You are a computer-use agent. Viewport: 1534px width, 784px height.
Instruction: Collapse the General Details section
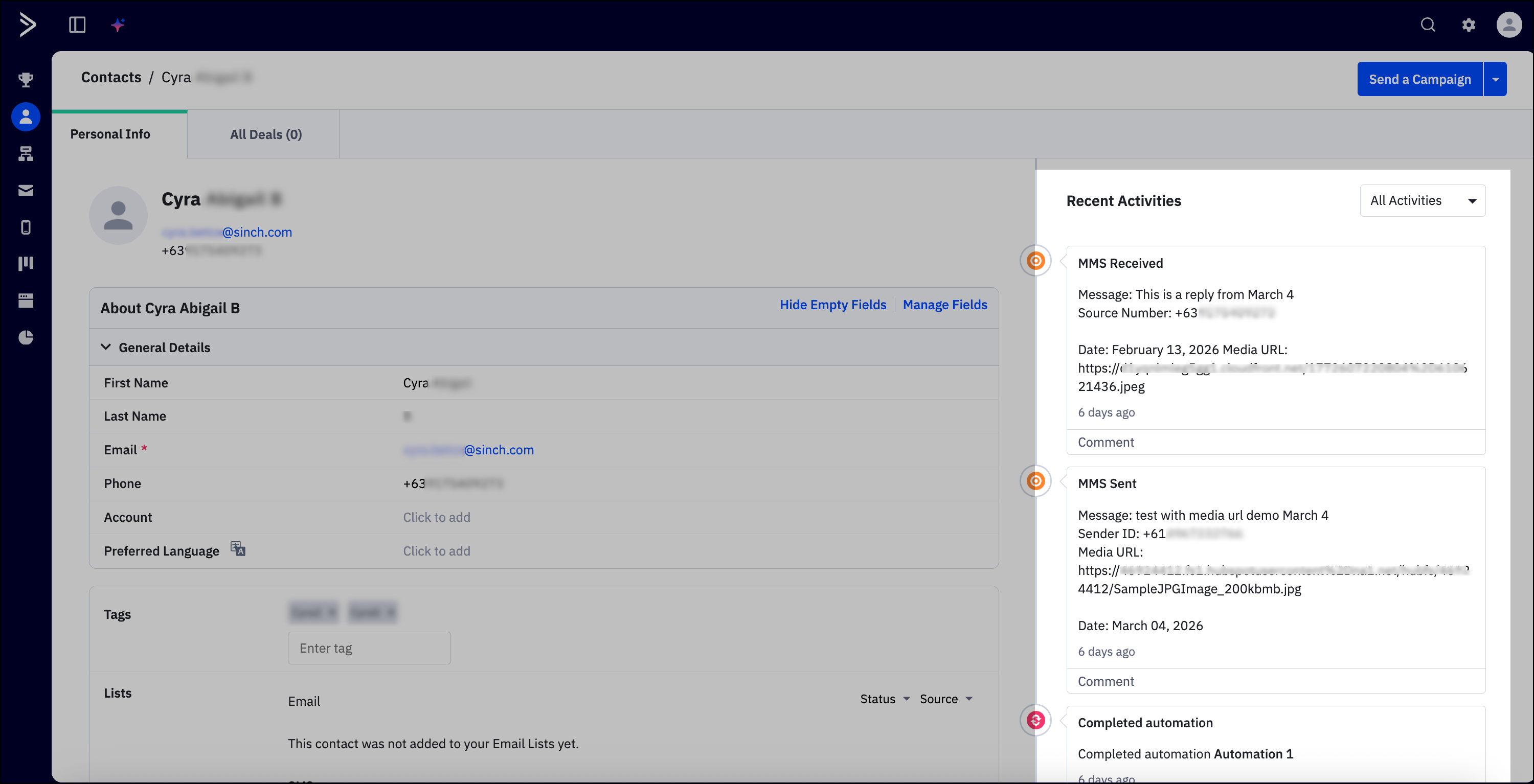(x=106, y=347)
